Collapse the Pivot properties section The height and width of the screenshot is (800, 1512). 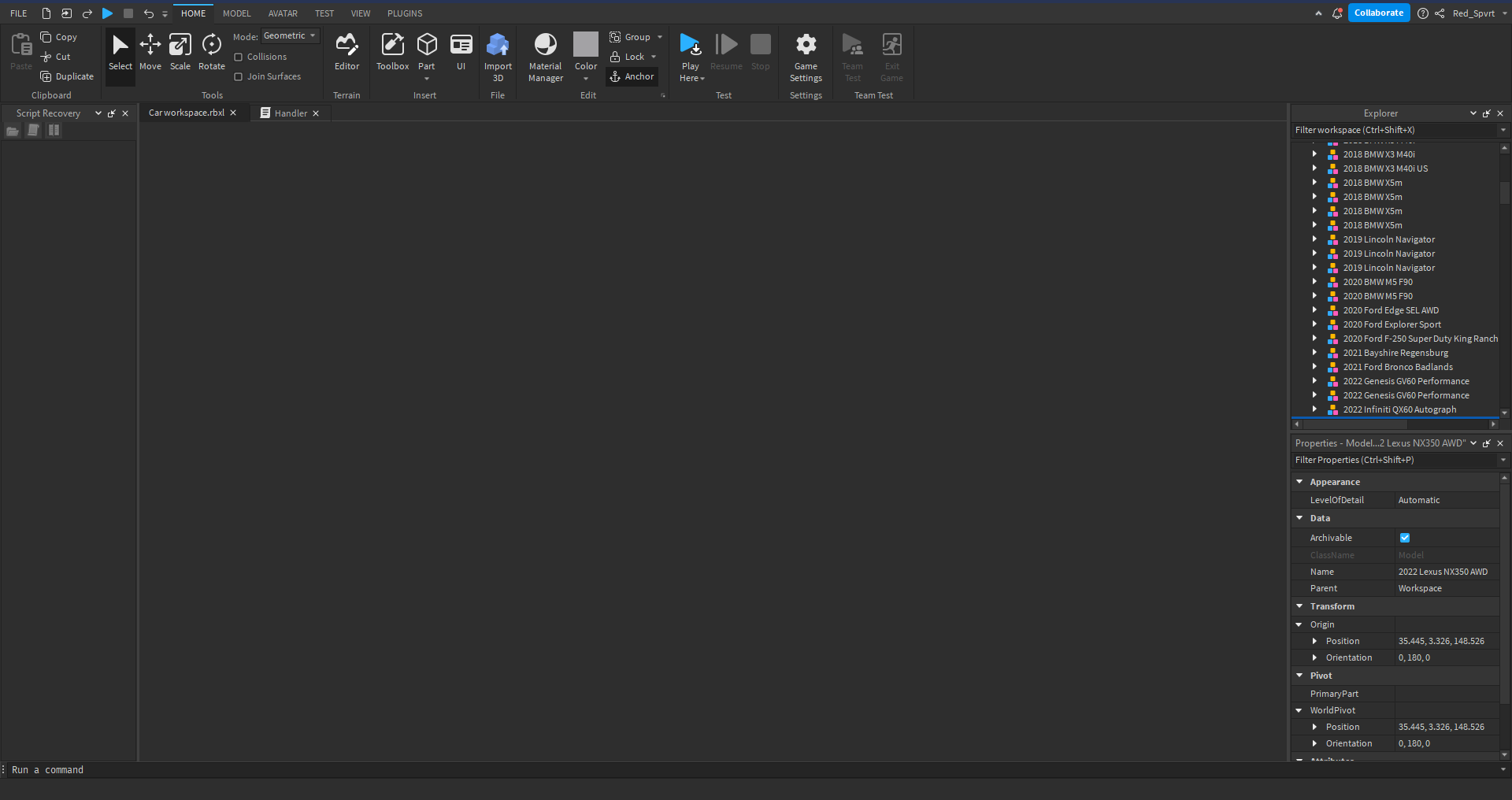pos(1299,676)
